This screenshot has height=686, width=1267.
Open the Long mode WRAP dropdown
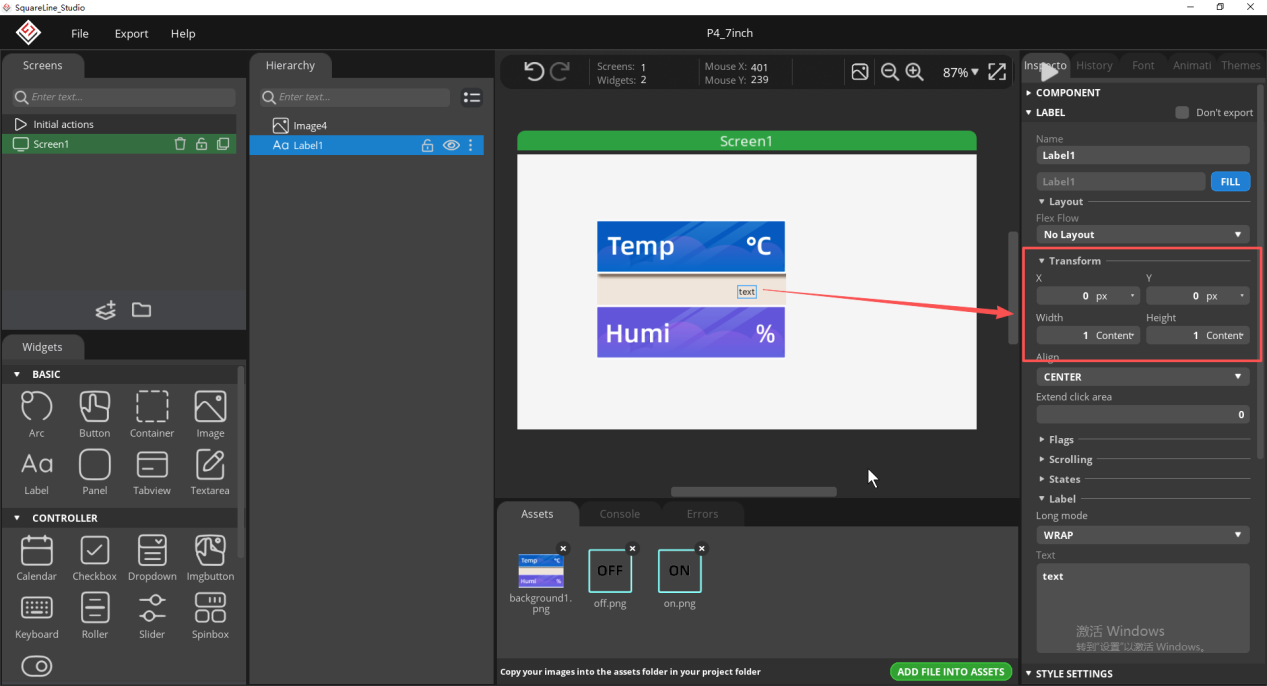tap(1142, 535)
